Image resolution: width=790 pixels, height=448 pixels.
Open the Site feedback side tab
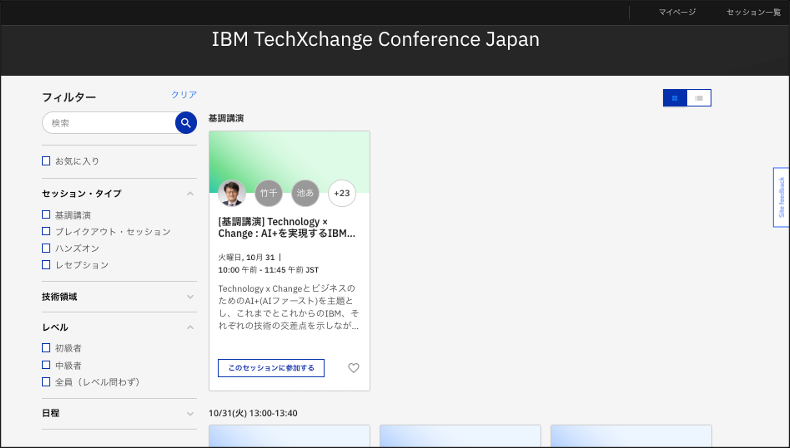point(781,197)
